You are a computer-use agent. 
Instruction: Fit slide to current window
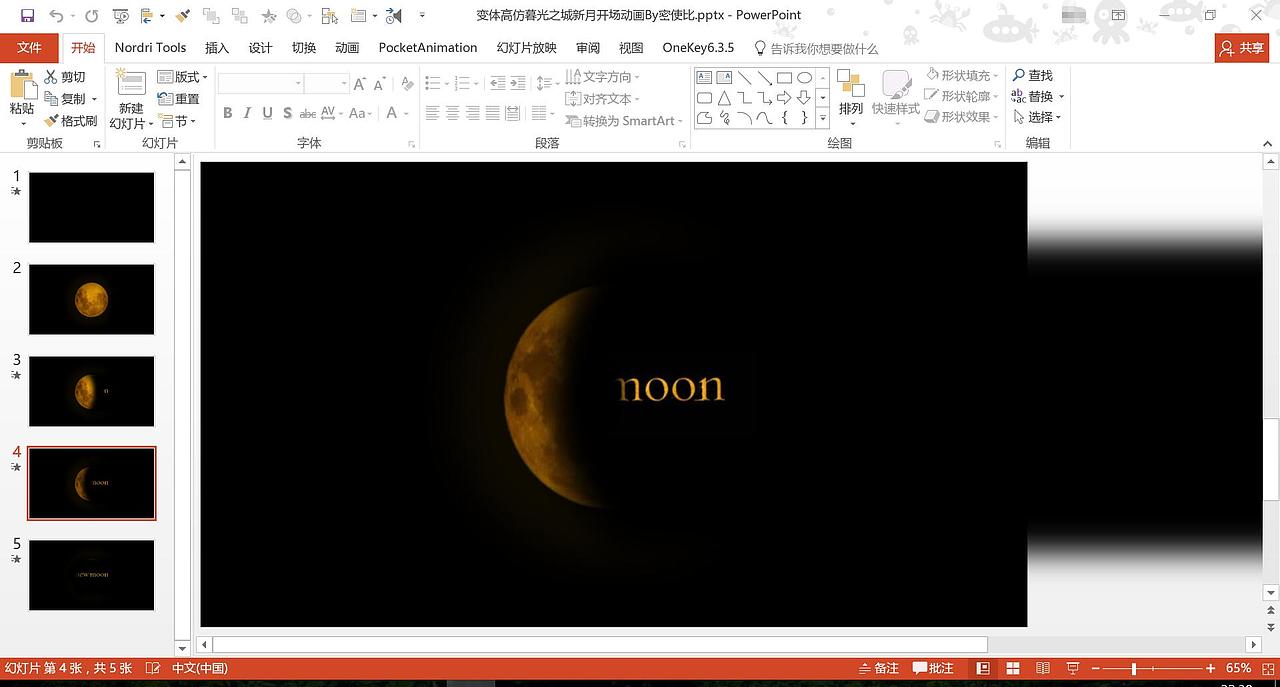[x=1267, y=668]
